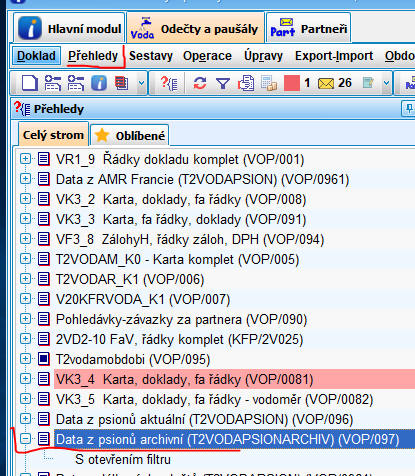Select T2vodamobdobi (VOP/095) row
Viewport: 415px width, 476px height.
tap(133, 359)
